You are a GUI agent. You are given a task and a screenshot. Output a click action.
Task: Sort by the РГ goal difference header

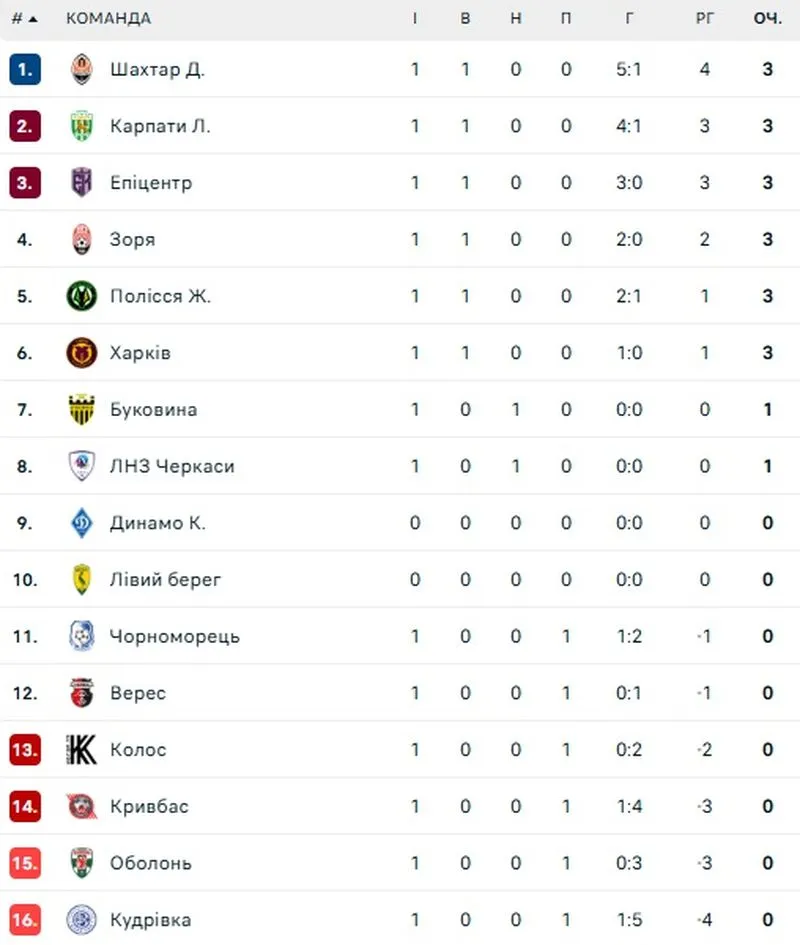[704, 18]
